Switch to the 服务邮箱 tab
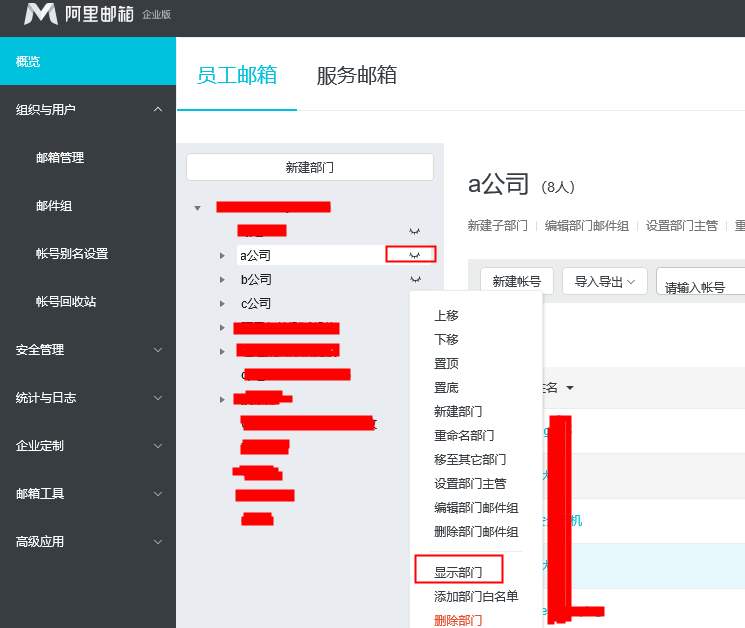The image size is (745, 628). [x=356, y=75]
